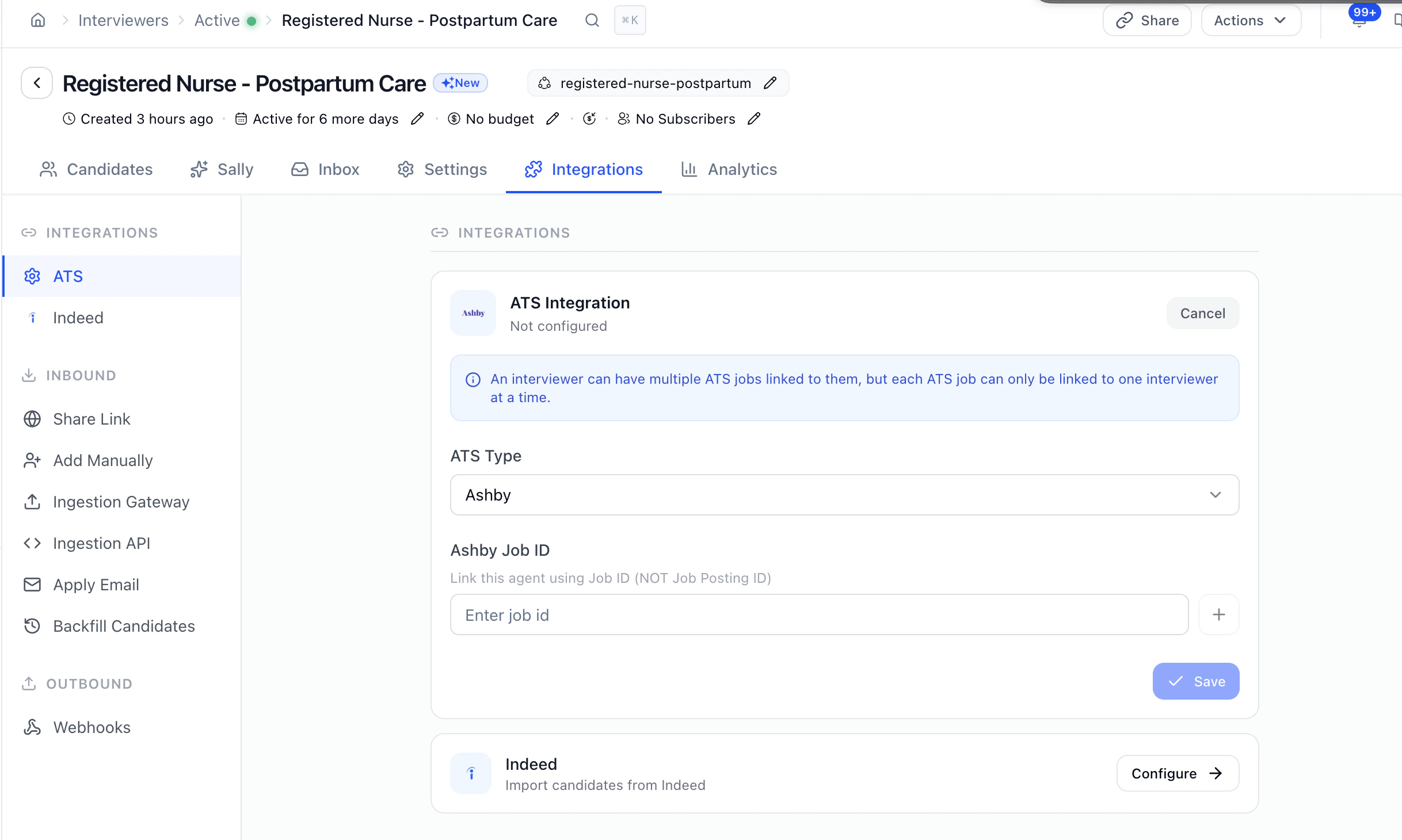Go to the home icon in breadcrumb

[38, 20]
